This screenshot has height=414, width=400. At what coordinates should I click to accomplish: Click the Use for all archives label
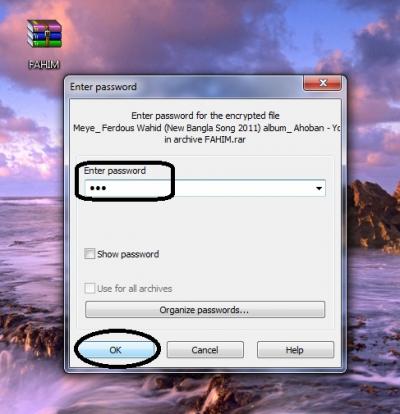coord(135,289)
